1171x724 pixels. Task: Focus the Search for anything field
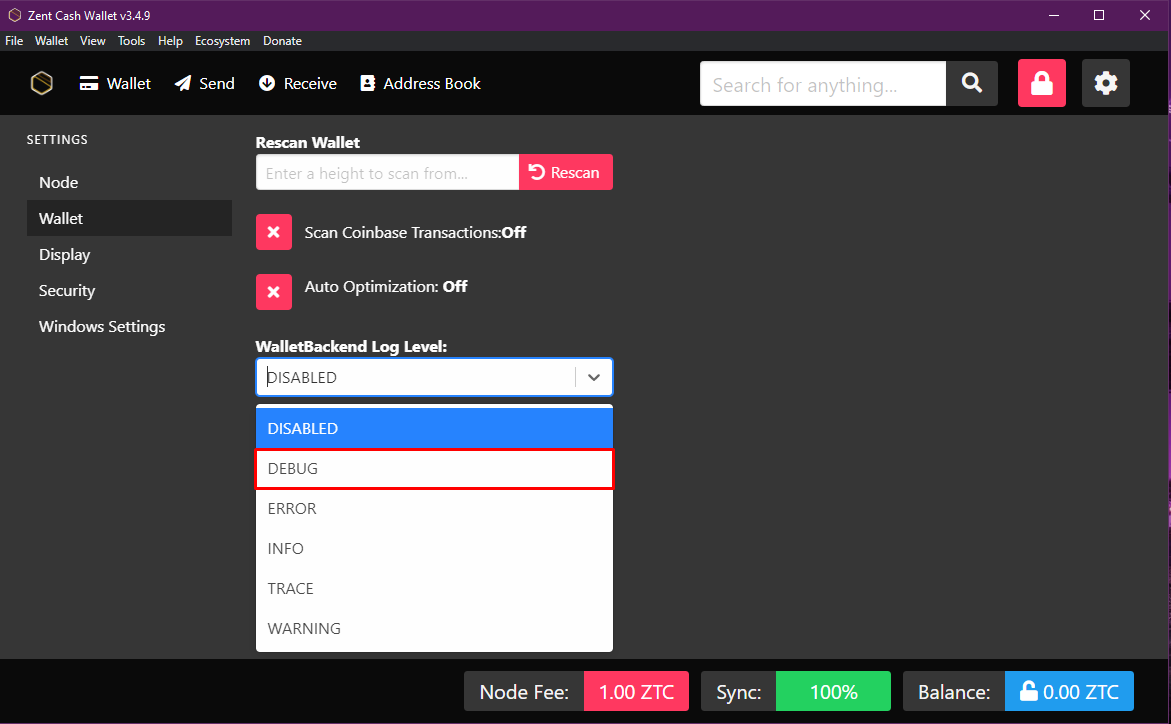pyautogui.click(x=823, y=84)
